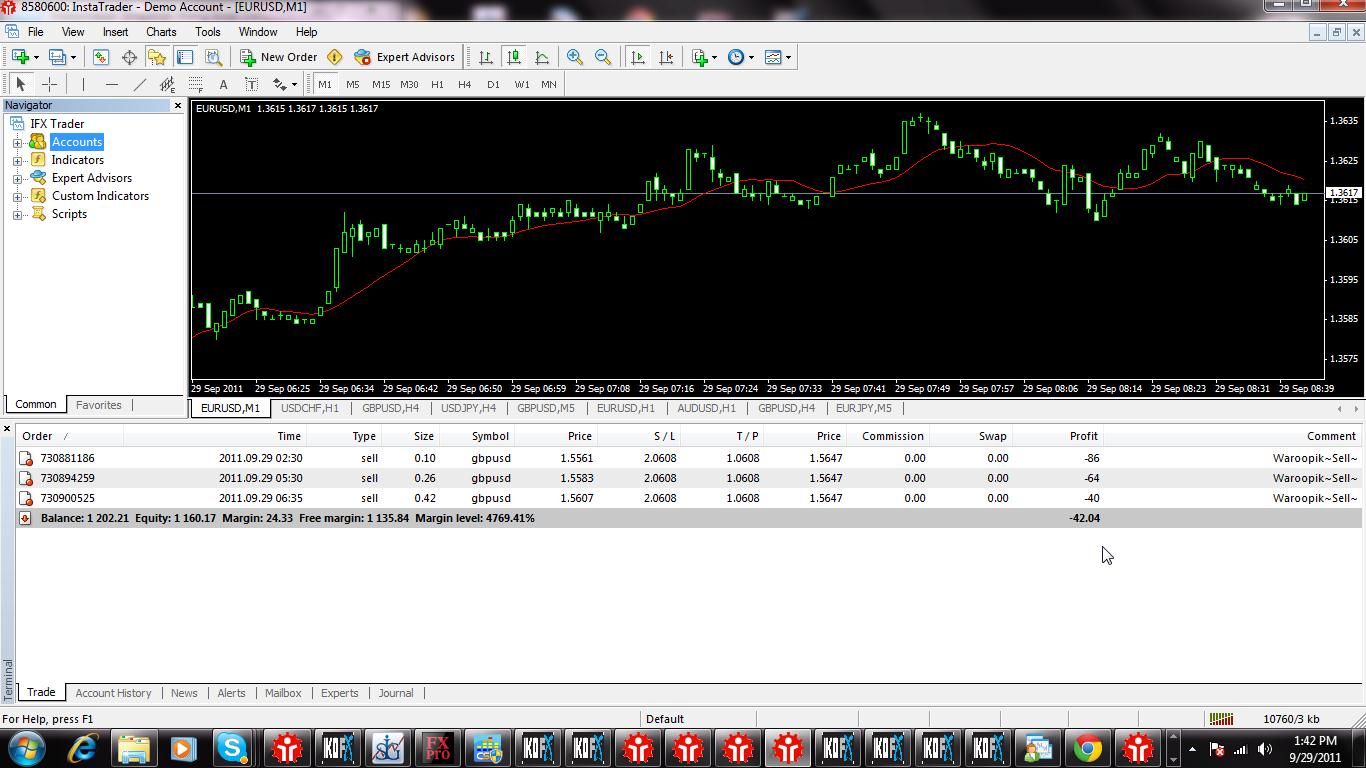1366x768 pixels.
Task: Click the Expert Advisors button
Action: pos(405,57)
